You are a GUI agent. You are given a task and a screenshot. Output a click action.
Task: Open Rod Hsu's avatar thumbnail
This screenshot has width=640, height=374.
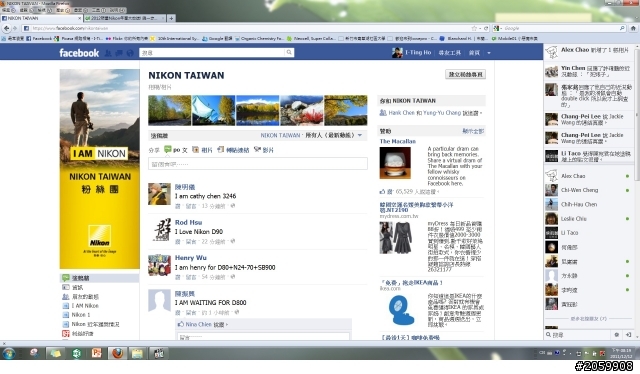tap(159, 229)
